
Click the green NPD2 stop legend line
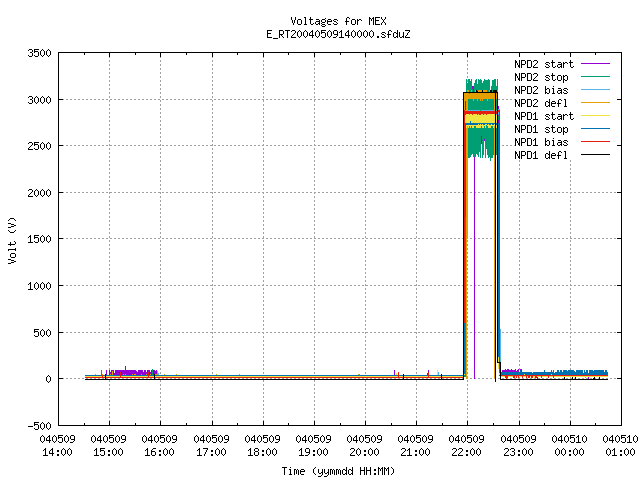595,77
